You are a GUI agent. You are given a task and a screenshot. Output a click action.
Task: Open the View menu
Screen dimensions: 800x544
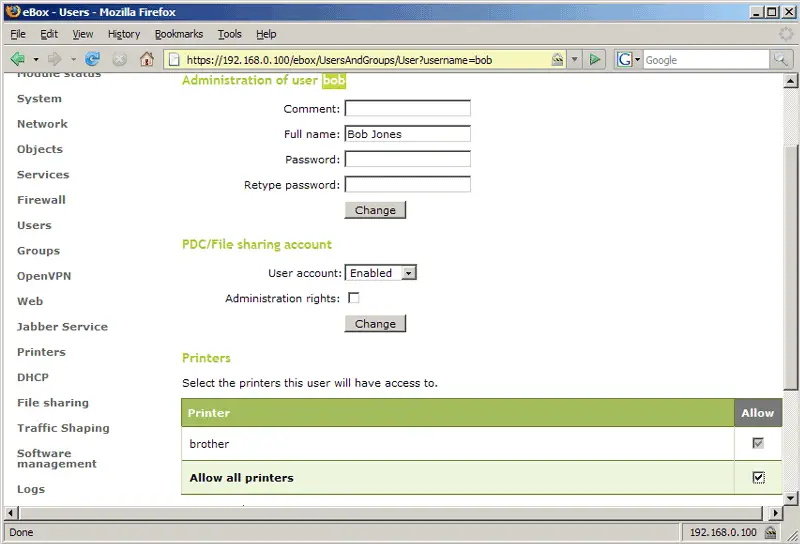pyautogui.click(x=83, y=34)
